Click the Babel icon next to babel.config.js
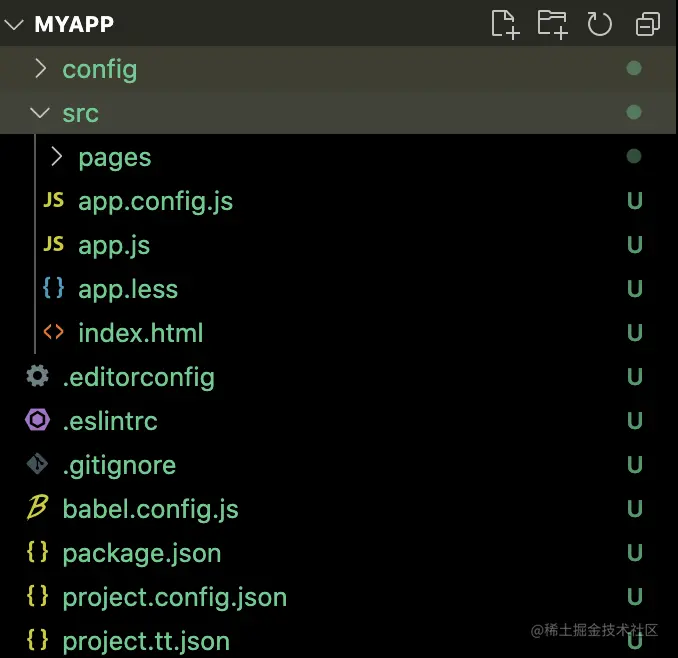The image size is (678, 658). [37, 509]
